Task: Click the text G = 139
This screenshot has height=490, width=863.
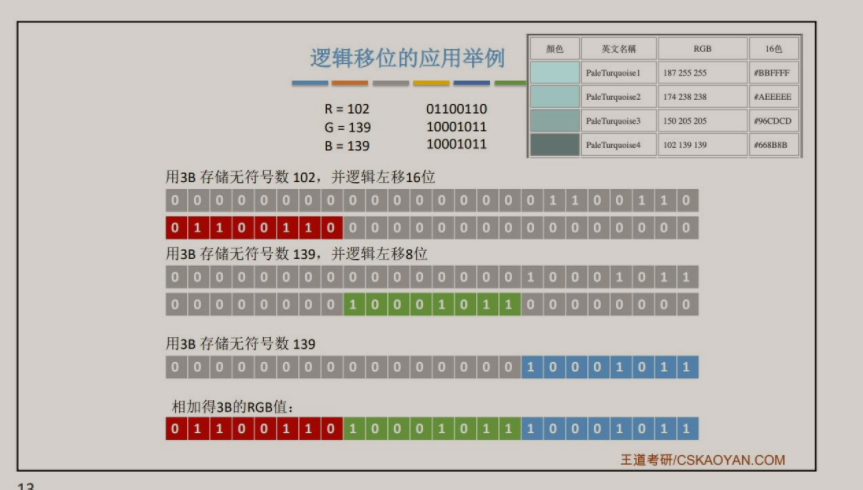Action: [x=347, y=128]
